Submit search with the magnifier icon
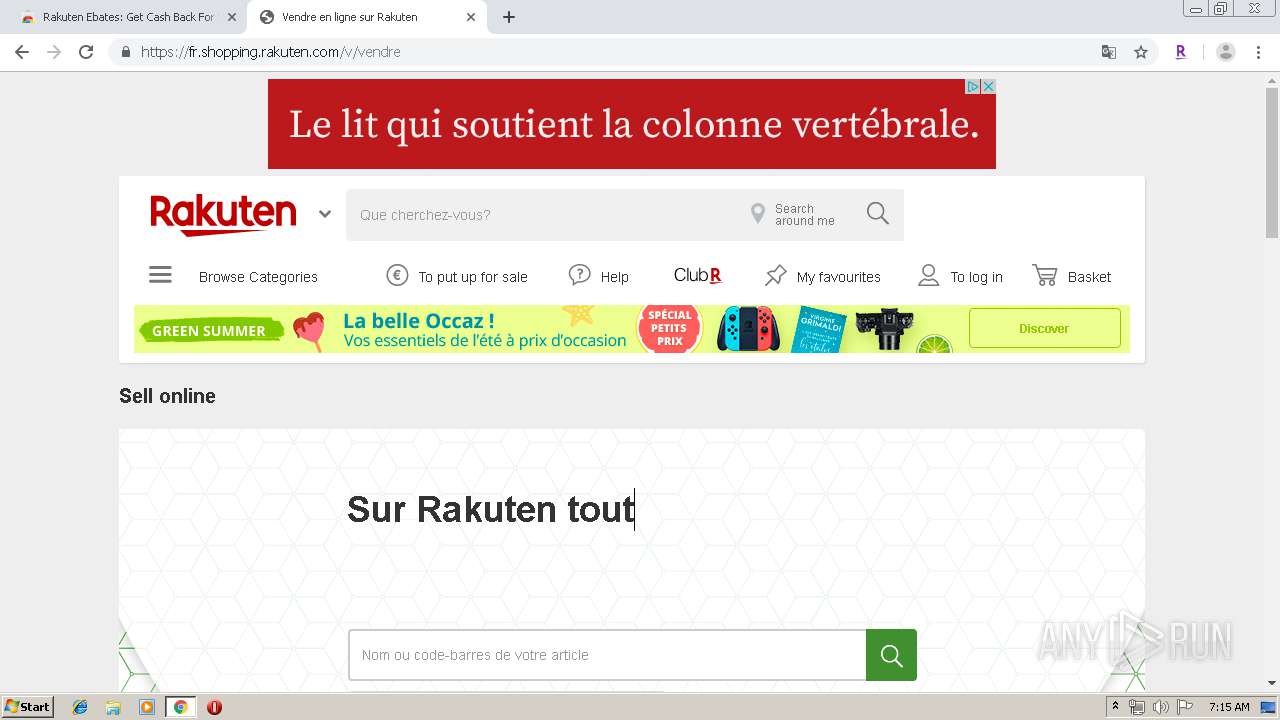The image size is (1280, 720). (x=878, y=214)
